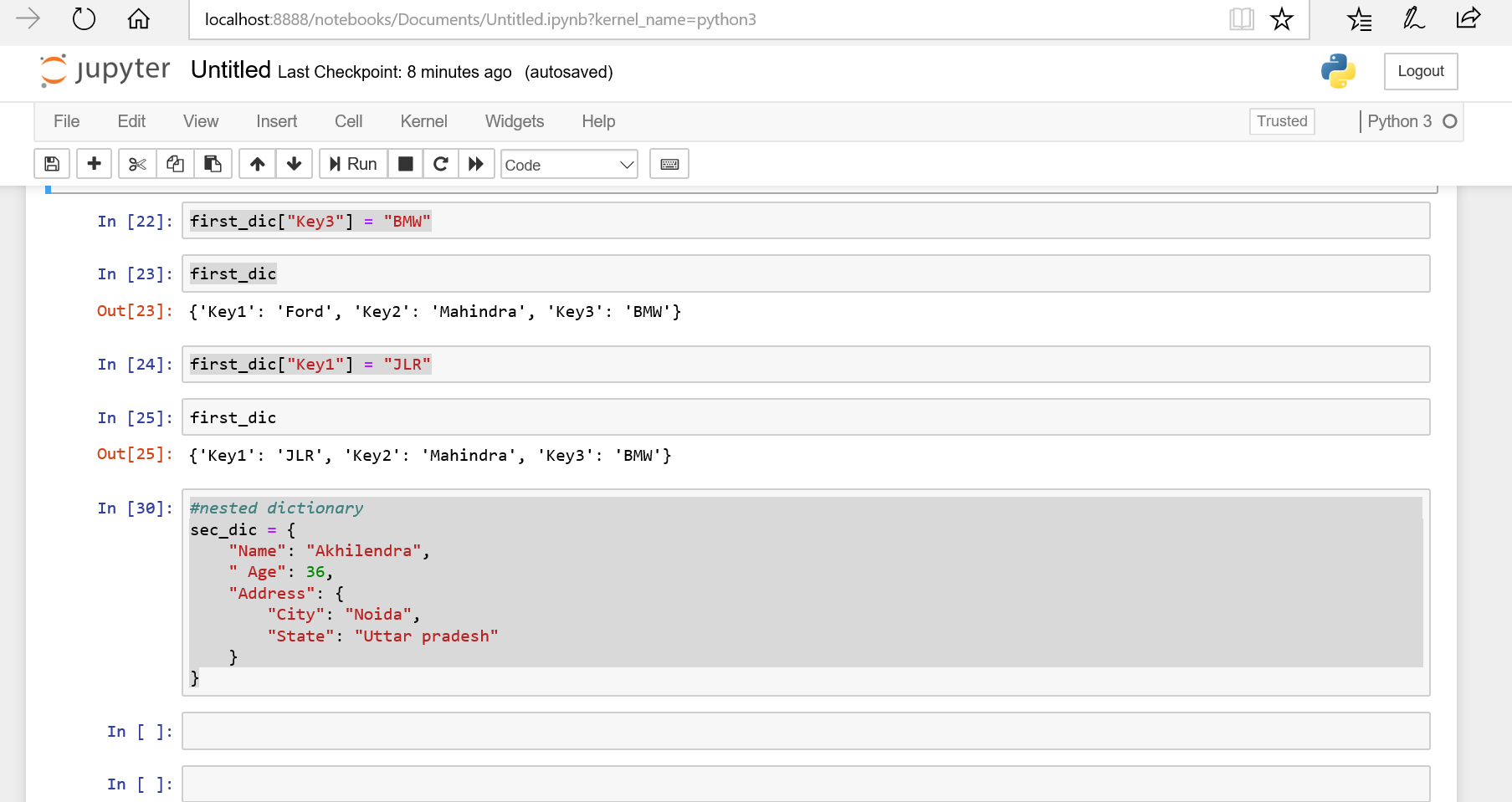Screen dimensions: 1512x802
Task: Click the "Uttar pradesh" string
Action: [426, 636]
